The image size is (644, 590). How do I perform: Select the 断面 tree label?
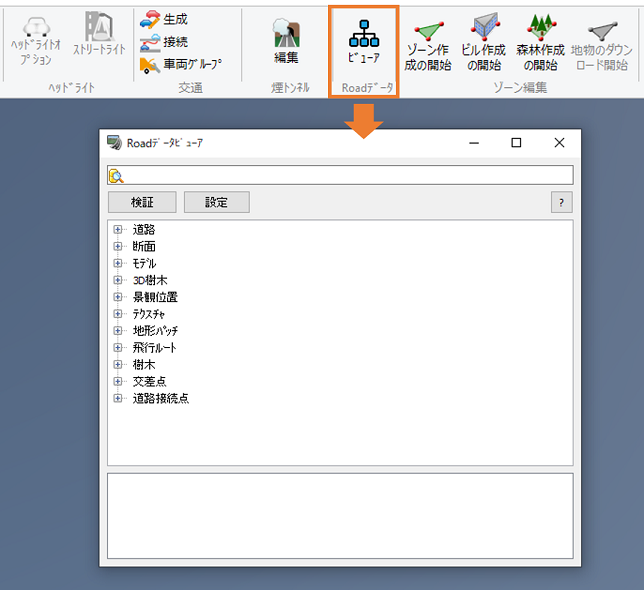144,246
